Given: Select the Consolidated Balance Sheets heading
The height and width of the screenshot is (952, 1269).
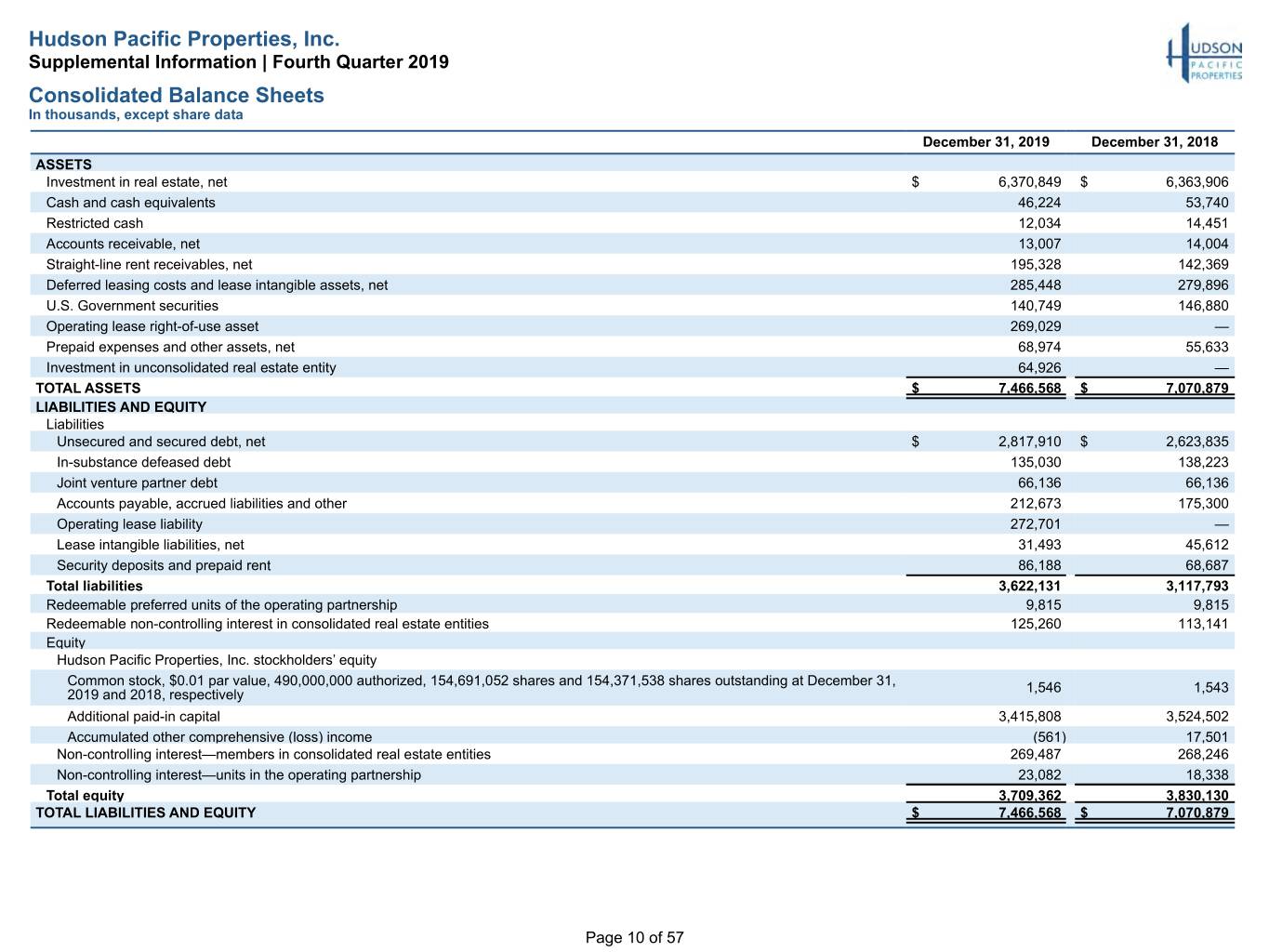Looking at the screenshot, I should (177, 95).
